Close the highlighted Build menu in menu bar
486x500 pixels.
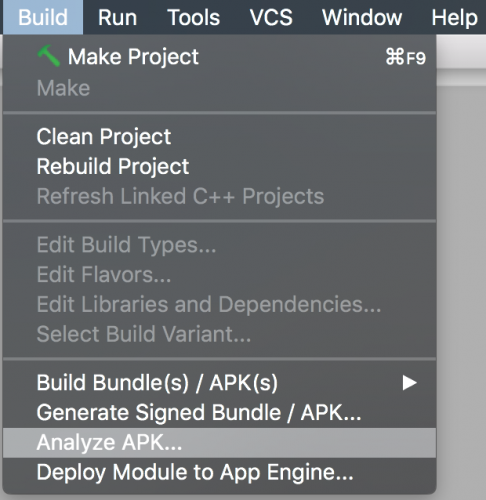coord(43,17)
